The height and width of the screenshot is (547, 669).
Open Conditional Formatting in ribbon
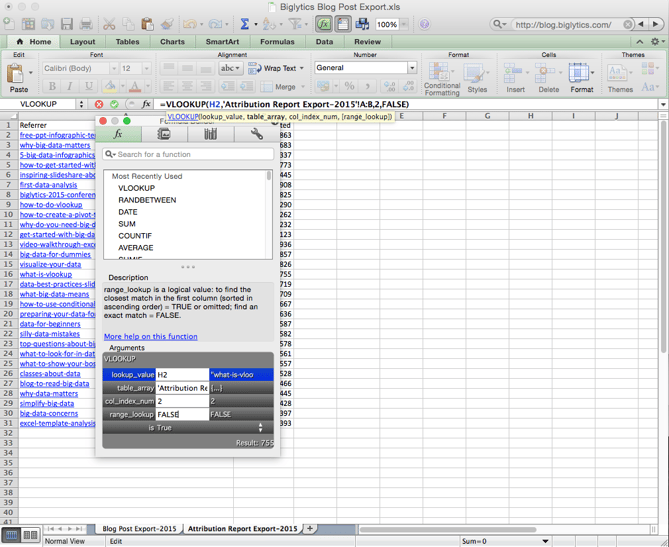pos(442,77)
